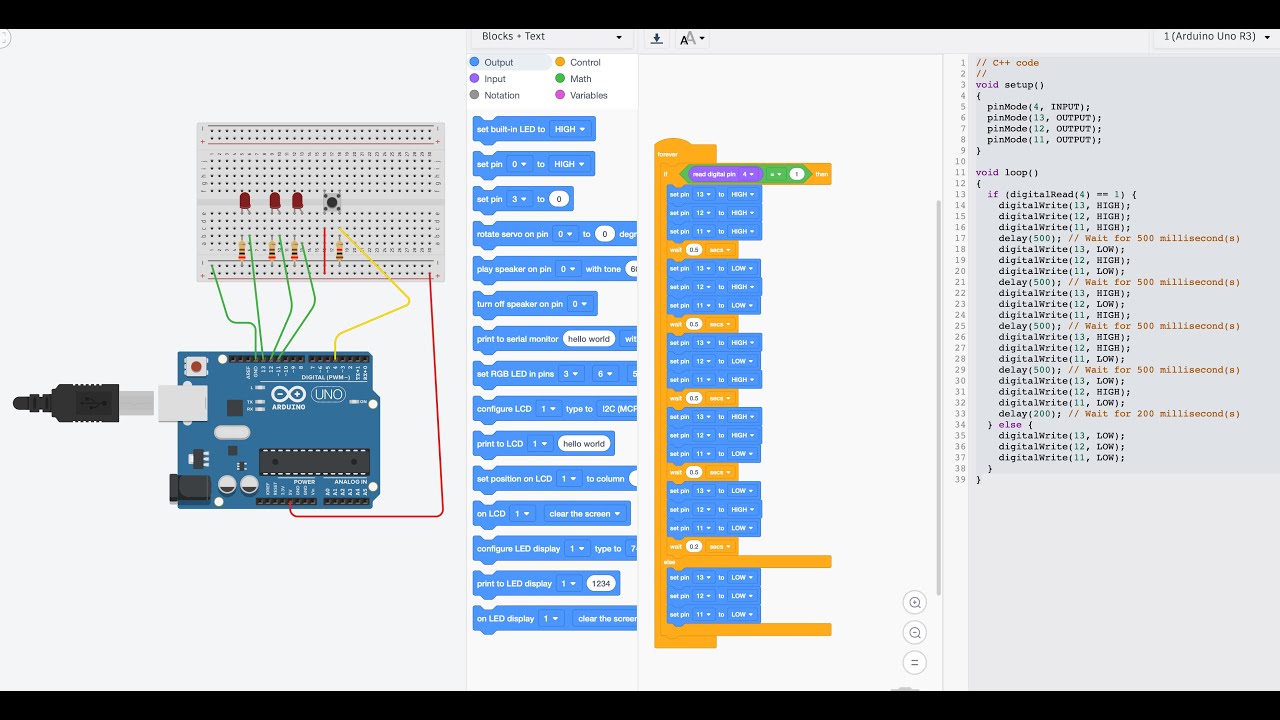Viewport: 1280px width, 720px height.
Task: Click the Arduino's red reset button
Action: pyautogui.click(x=196, y=367)
